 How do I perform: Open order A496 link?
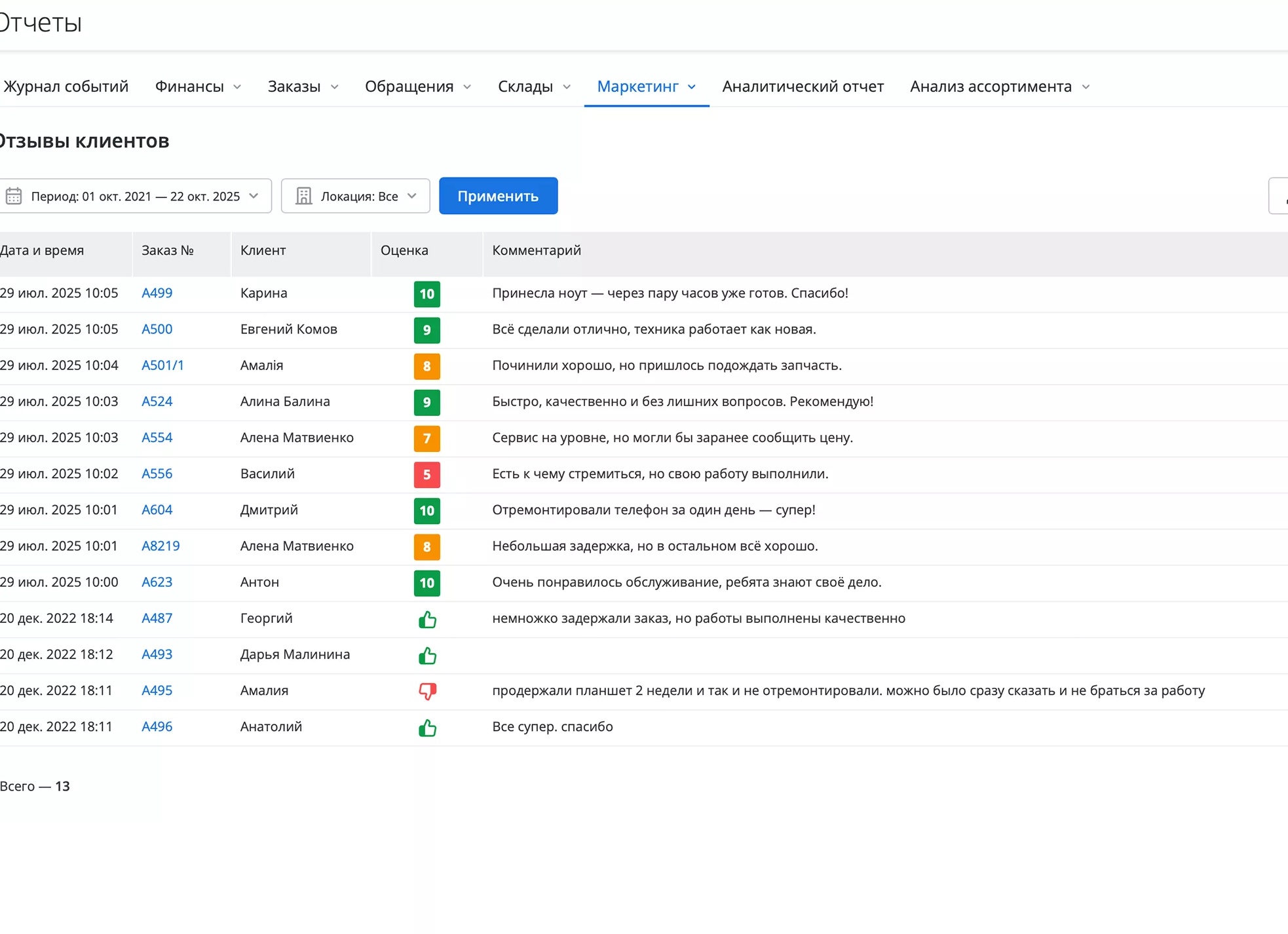click(157, 726)
